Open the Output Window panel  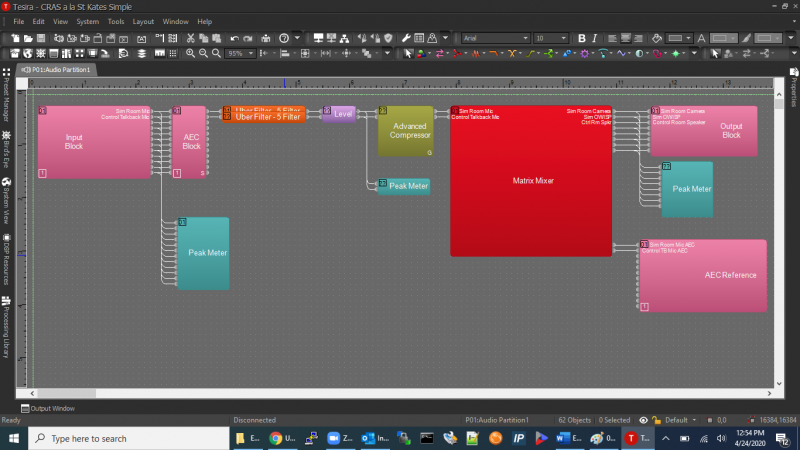(x=48, y=408)
